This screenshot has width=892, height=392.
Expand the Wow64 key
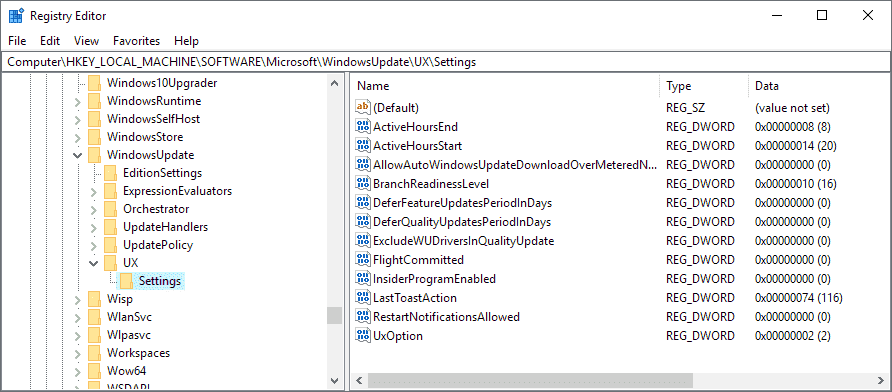[x=77, y=371]
